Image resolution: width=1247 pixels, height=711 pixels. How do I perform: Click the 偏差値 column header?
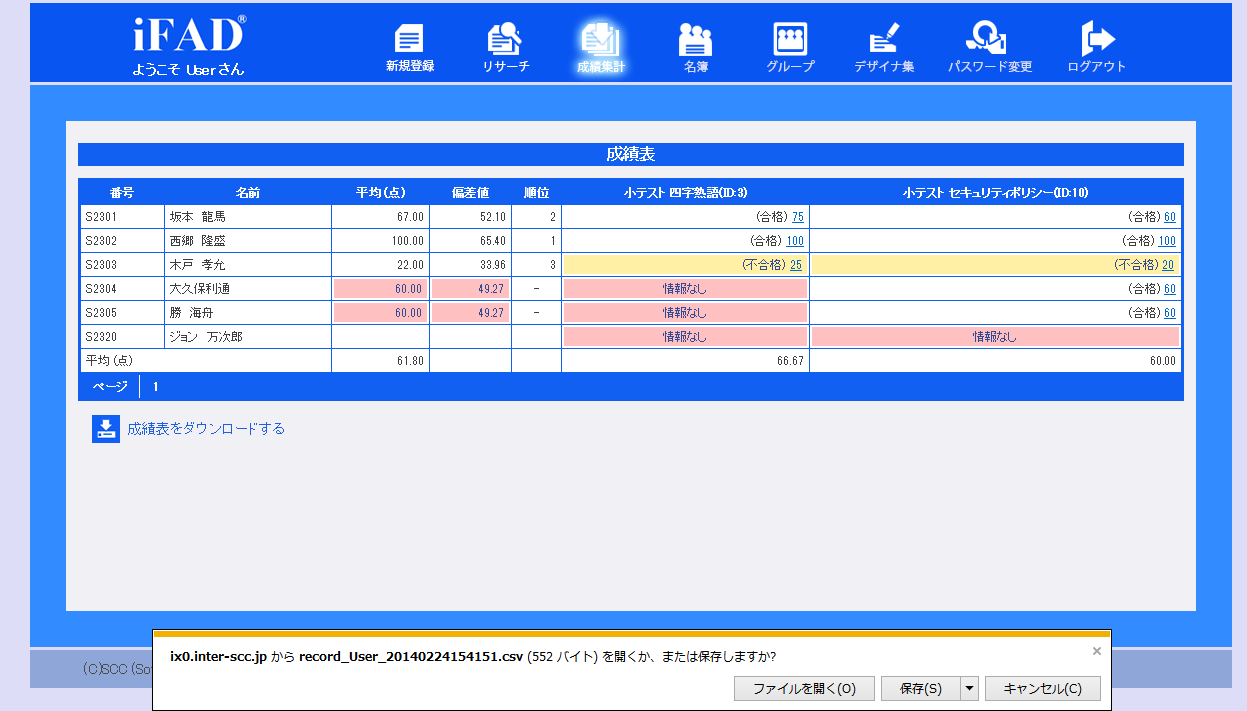click(470, 193)
